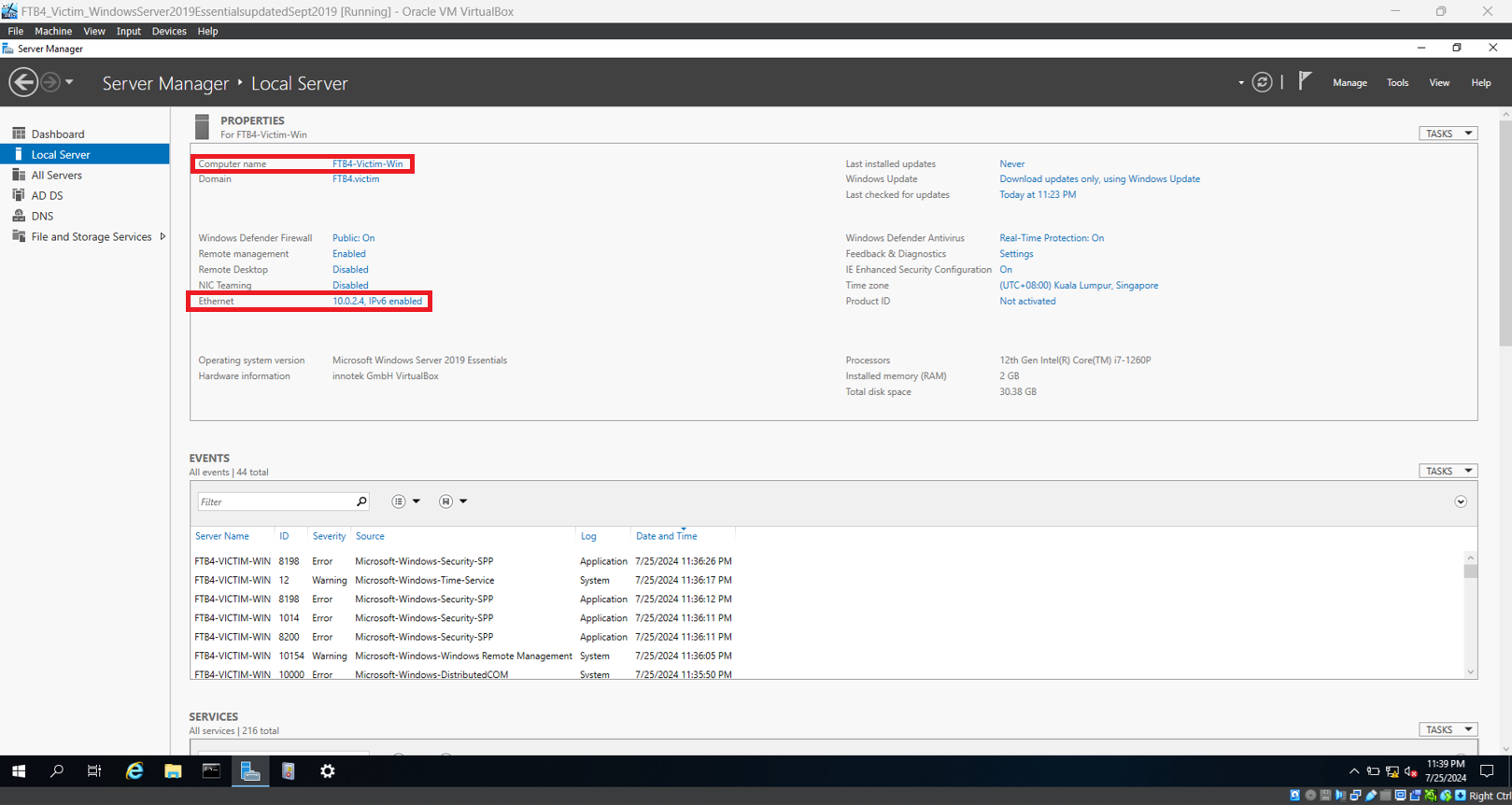1512x805 pixels.
Task: Open the Server Manager View menu
Action: (1439, 82)
